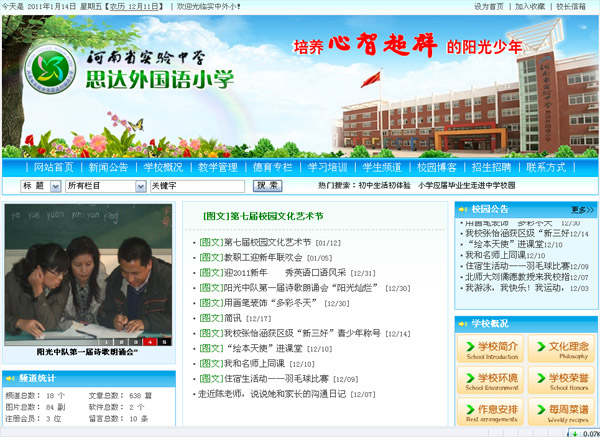This screenshot has height=437, width=600.
Task: Open the 第七届校园文化艺术节 headline link
Action: point(263,215)
